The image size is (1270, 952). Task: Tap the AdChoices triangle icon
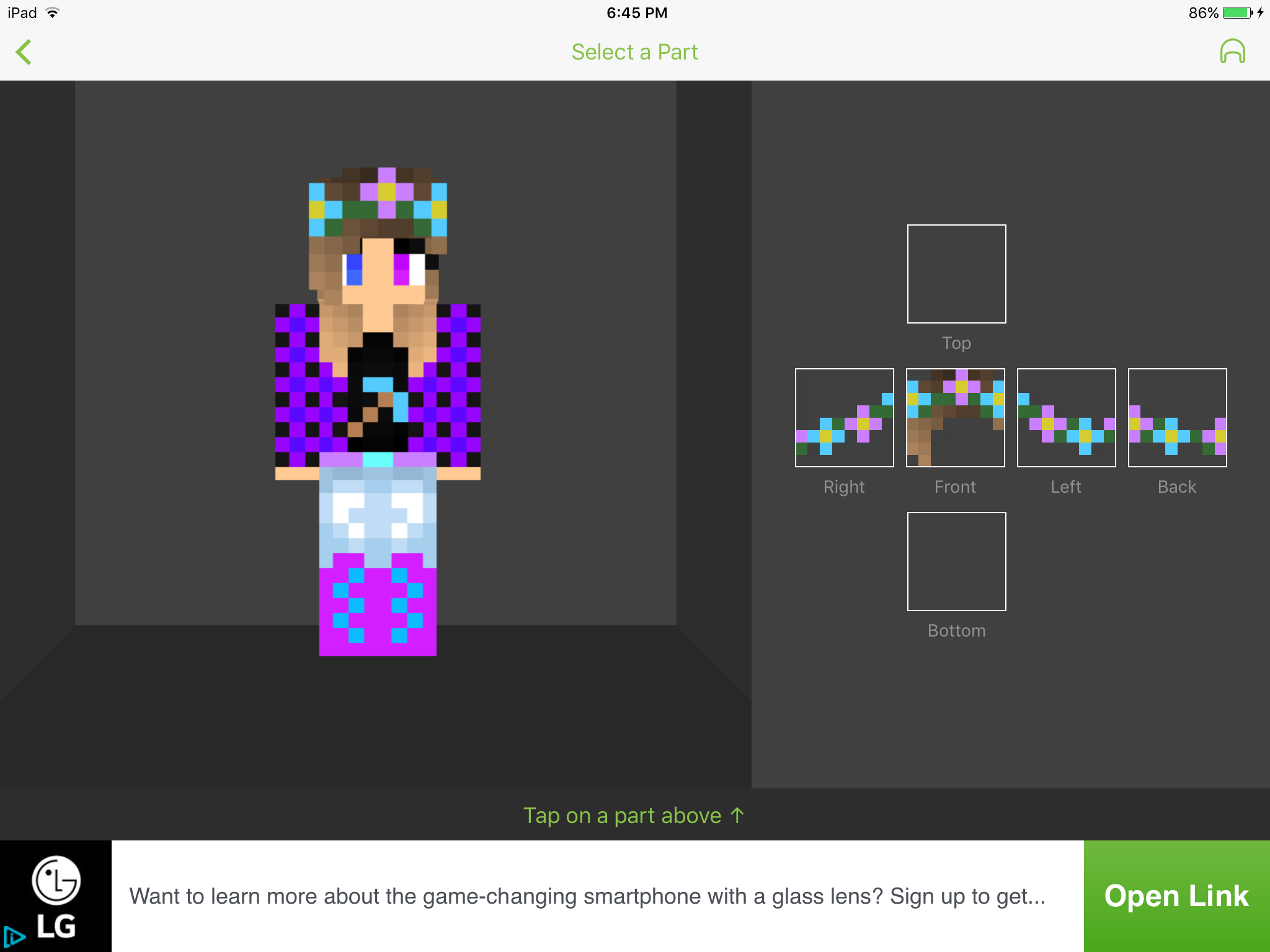pos(14,938)
